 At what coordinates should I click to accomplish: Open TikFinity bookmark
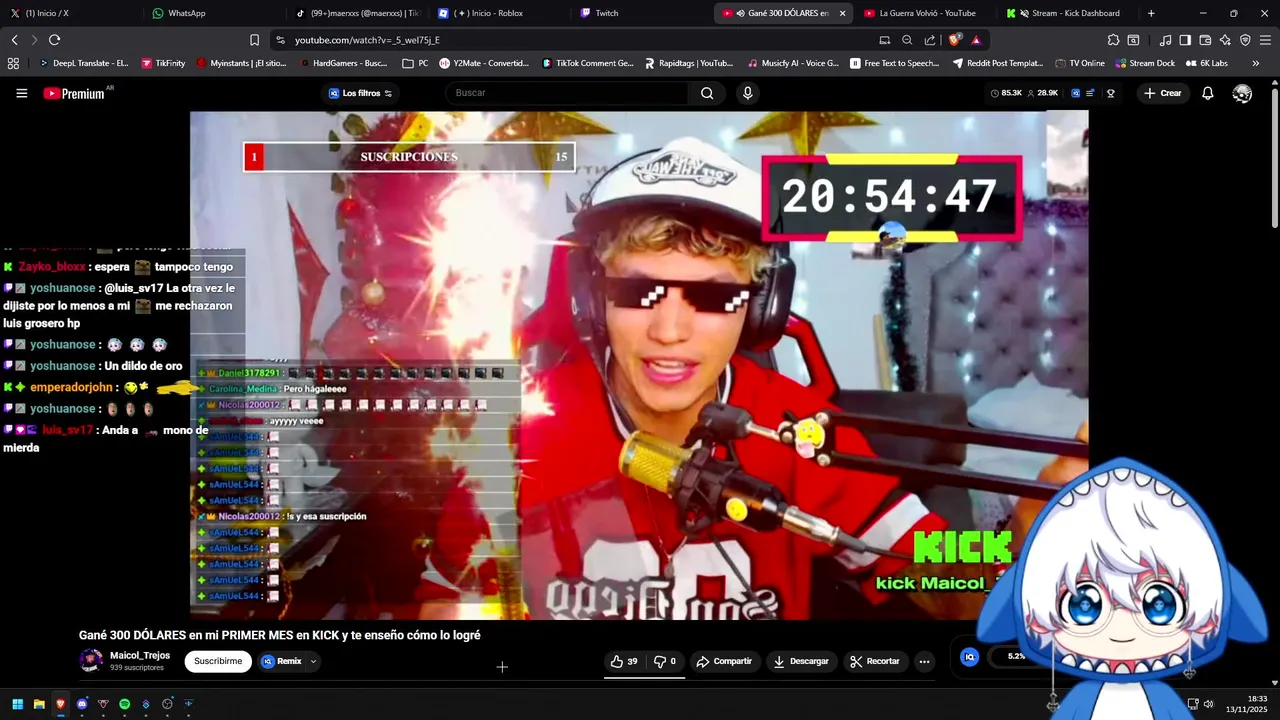point(163,63)
